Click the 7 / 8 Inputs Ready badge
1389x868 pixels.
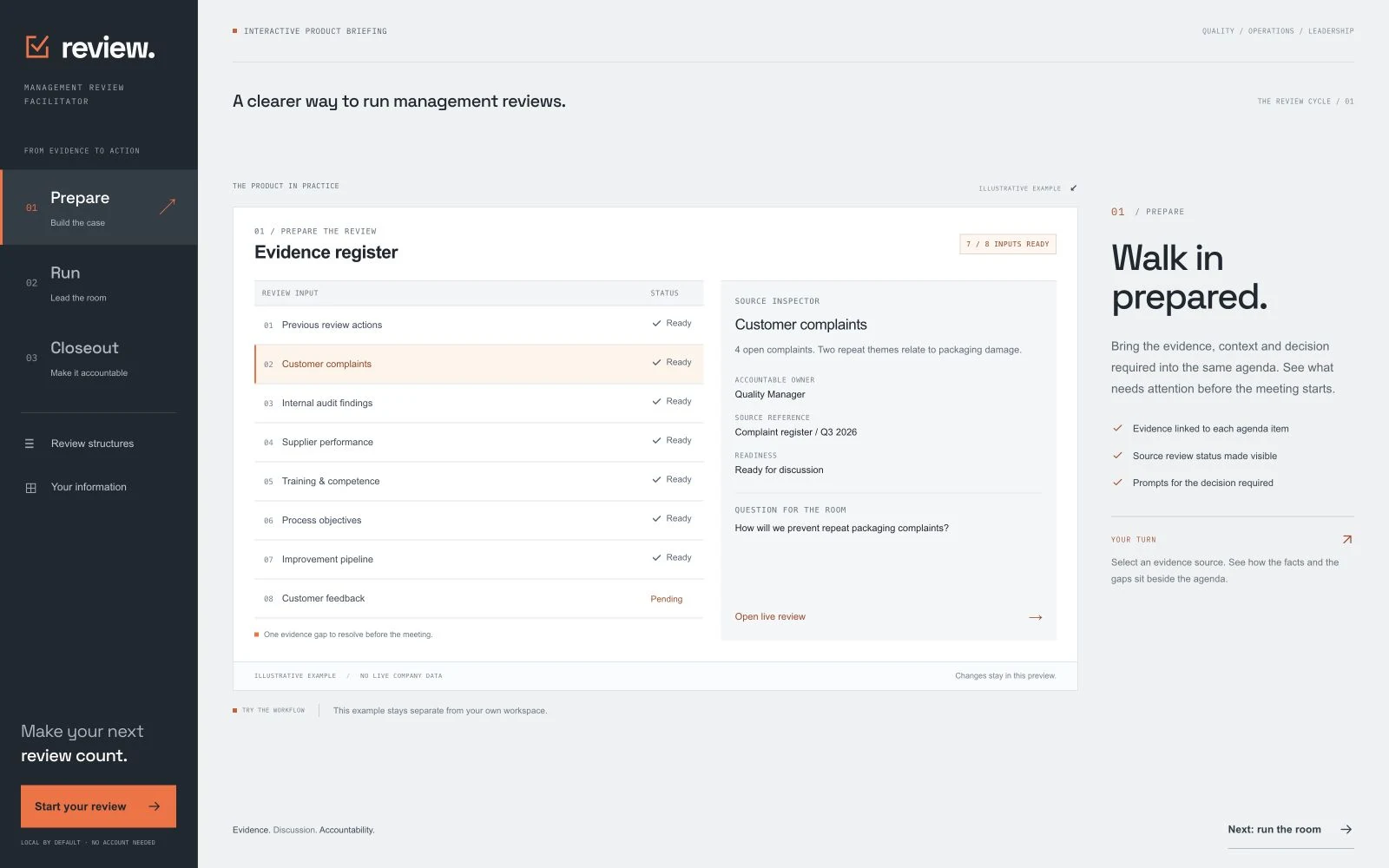pyautogui.click(x=1008, y=244)
